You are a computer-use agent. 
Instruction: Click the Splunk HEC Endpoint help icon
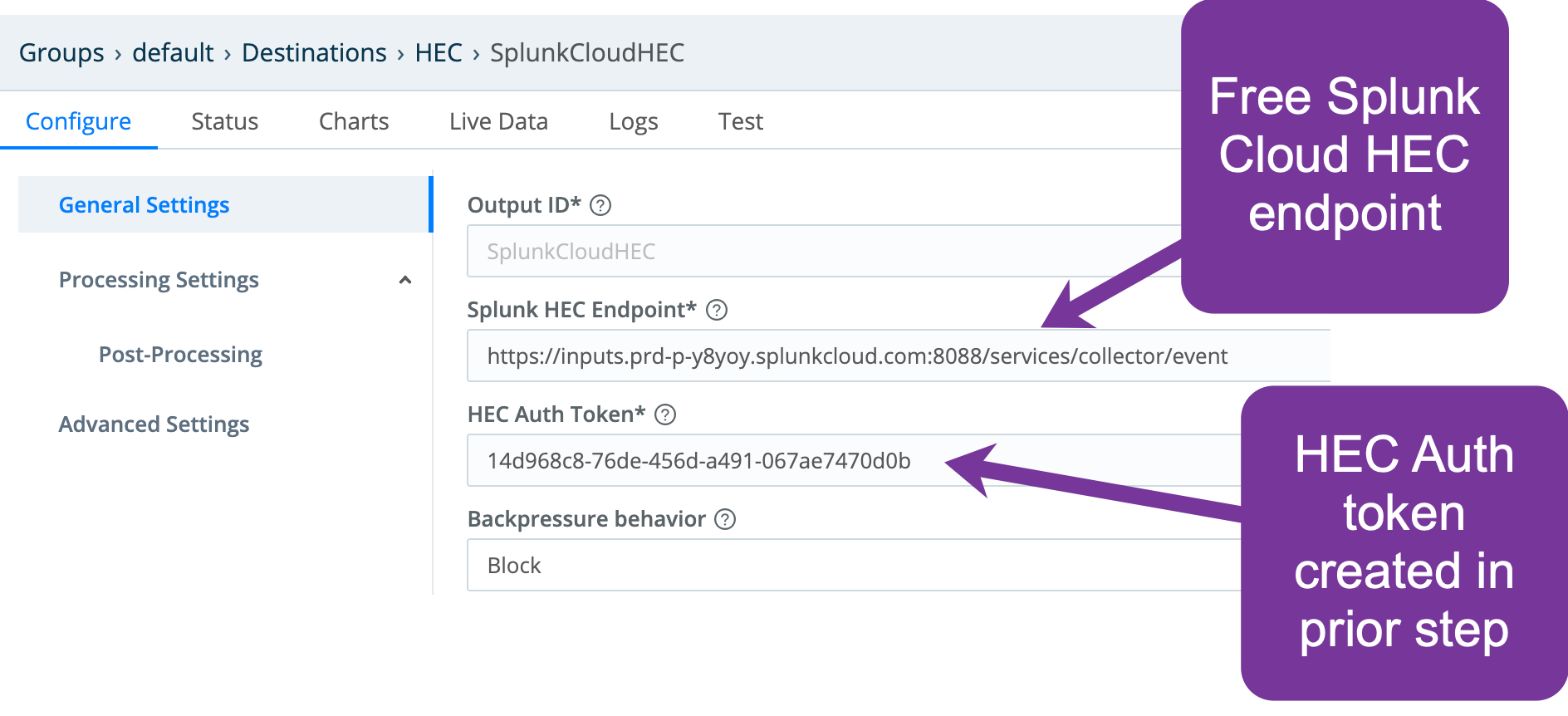pyautogui.click(x=716, y=310)
